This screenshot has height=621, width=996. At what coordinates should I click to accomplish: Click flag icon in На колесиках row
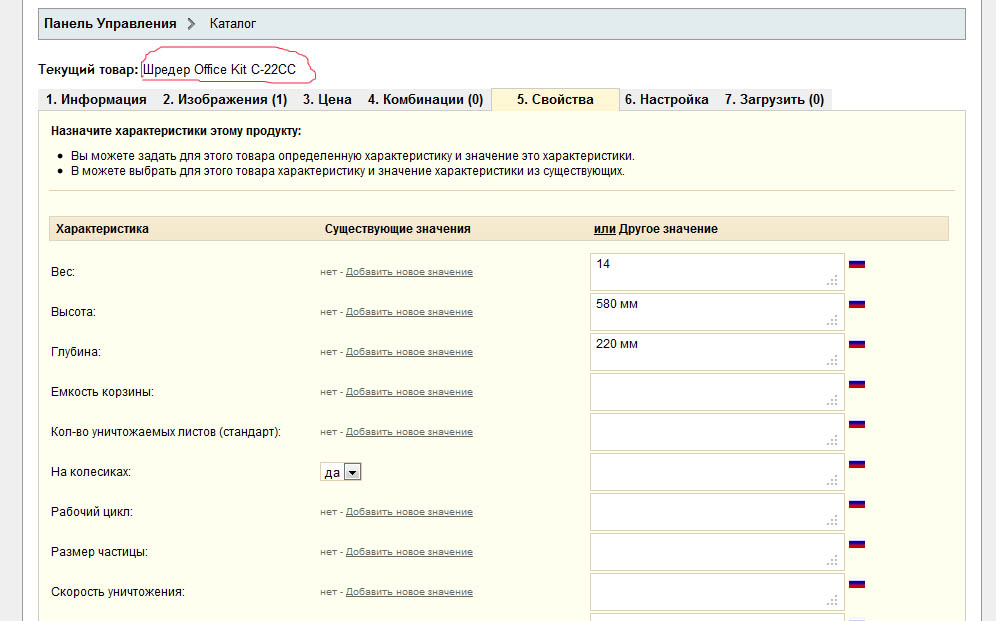click(856, 464)
